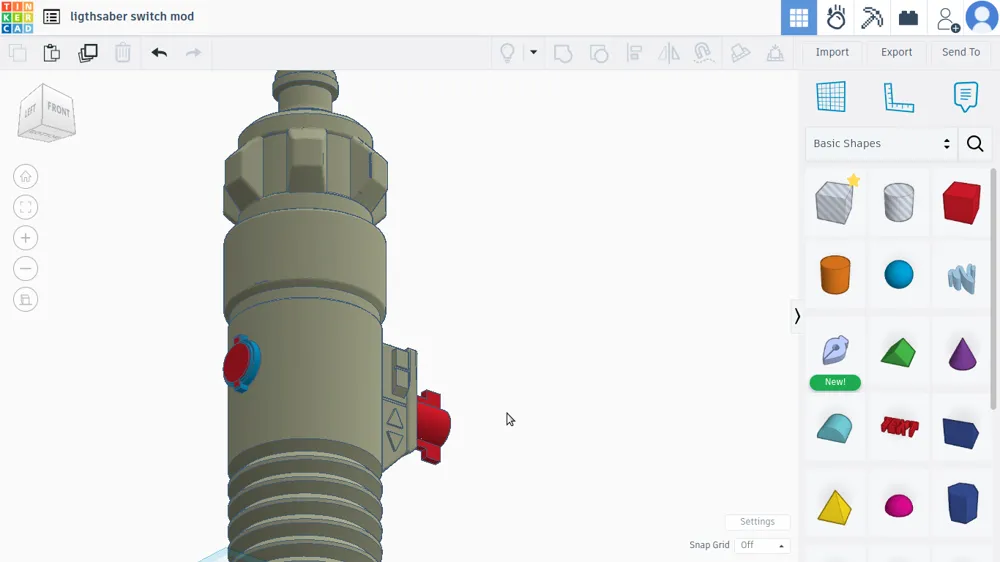Fit all in view button
Viewport: 1000px width, 562px height.
coord(26,207)
